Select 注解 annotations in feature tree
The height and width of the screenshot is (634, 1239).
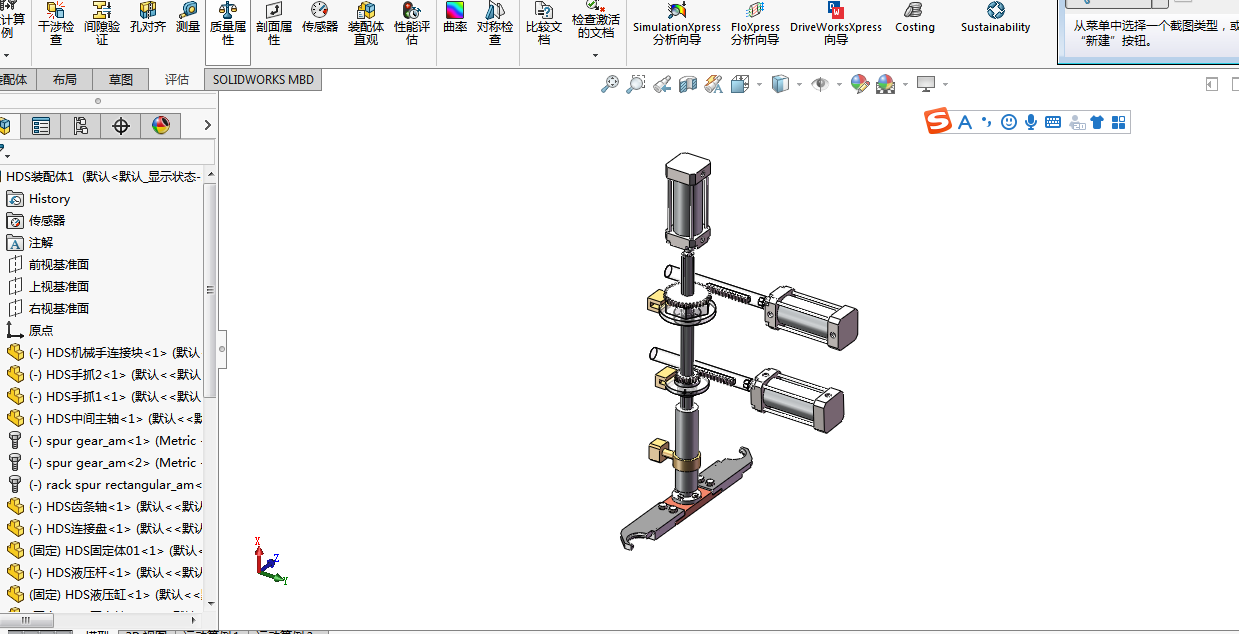click(41, 243)
